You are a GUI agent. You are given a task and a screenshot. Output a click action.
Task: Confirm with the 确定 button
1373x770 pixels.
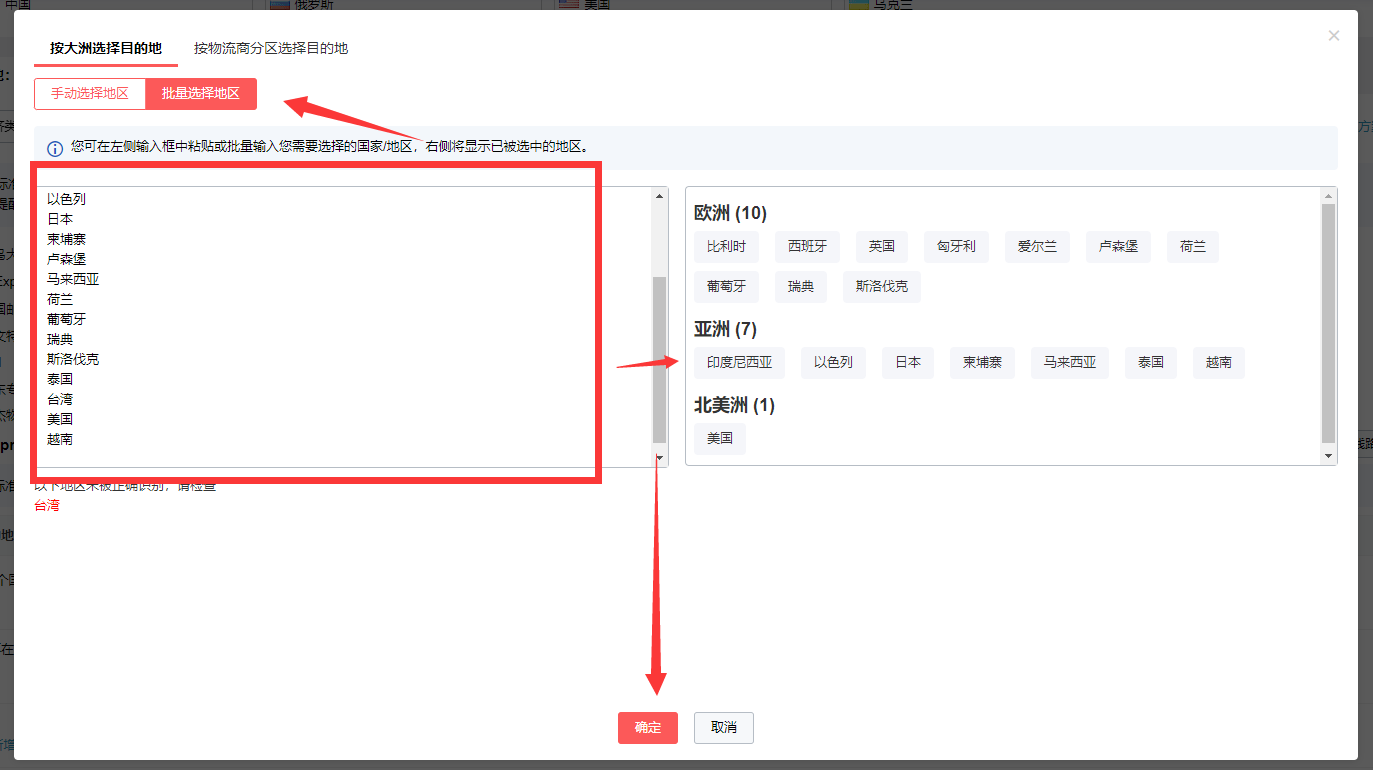(648, 728)
